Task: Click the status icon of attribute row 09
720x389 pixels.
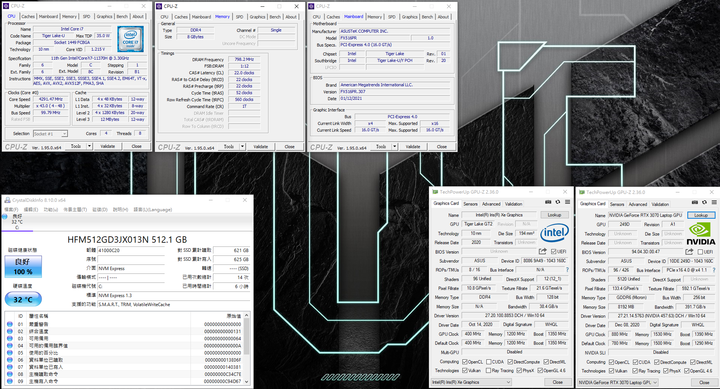Action: [10, 381]
